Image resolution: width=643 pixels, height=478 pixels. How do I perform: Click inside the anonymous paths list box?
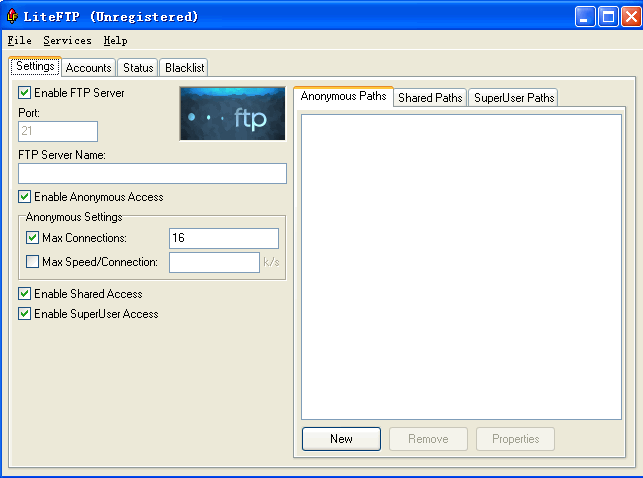pos(461,267)
